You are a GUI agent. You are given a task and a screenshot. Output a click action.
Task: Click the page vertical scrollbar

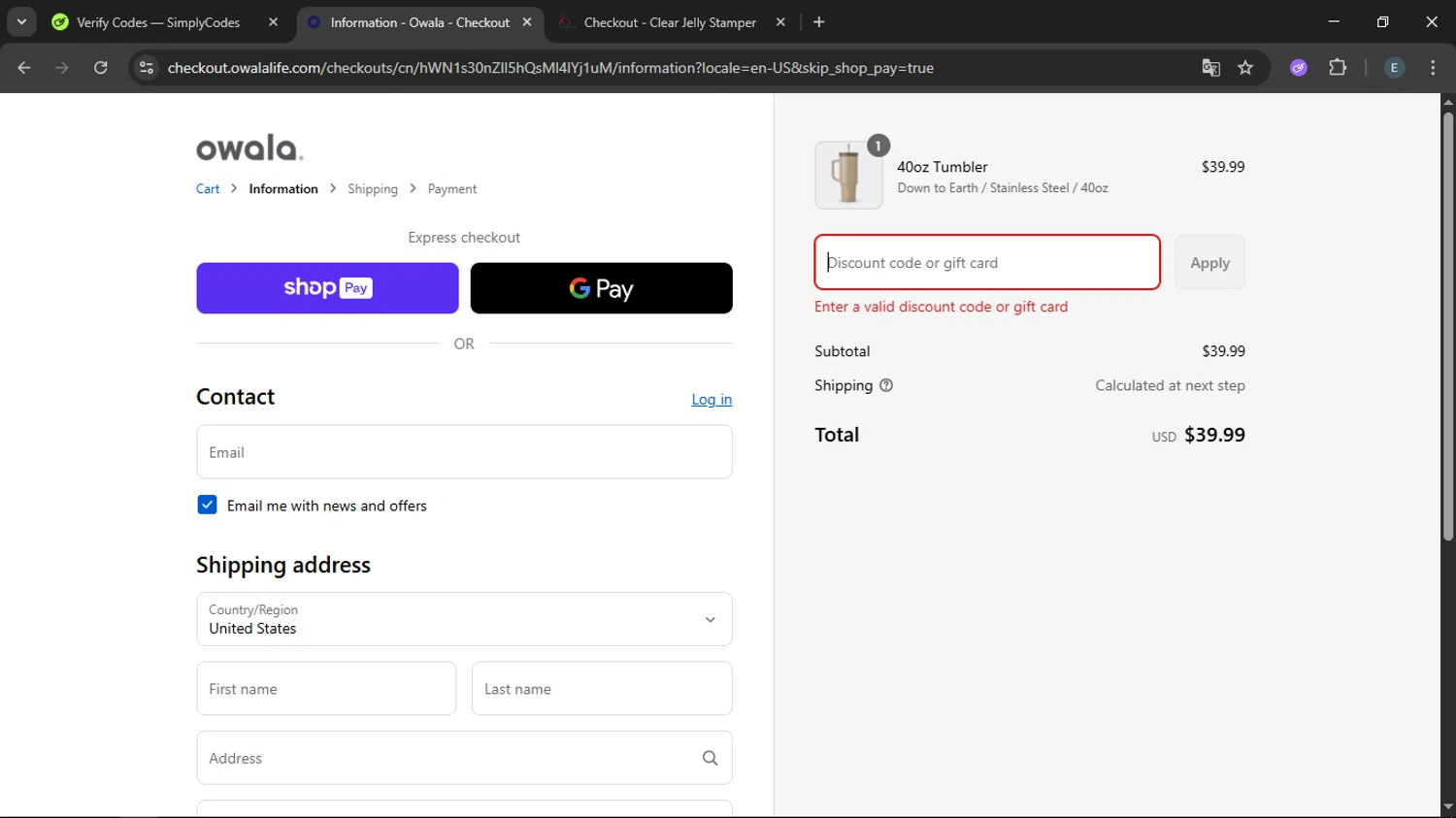point(1448,327)
